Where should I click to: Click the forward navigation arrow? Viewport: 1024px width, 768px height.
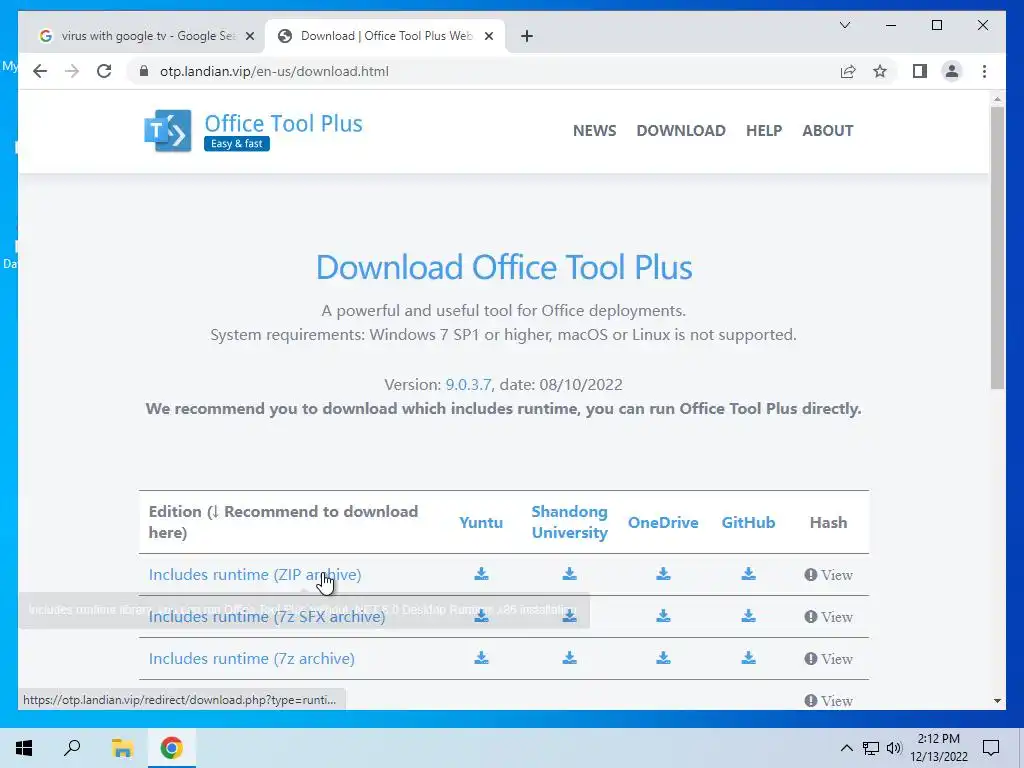tap(72, 71)
